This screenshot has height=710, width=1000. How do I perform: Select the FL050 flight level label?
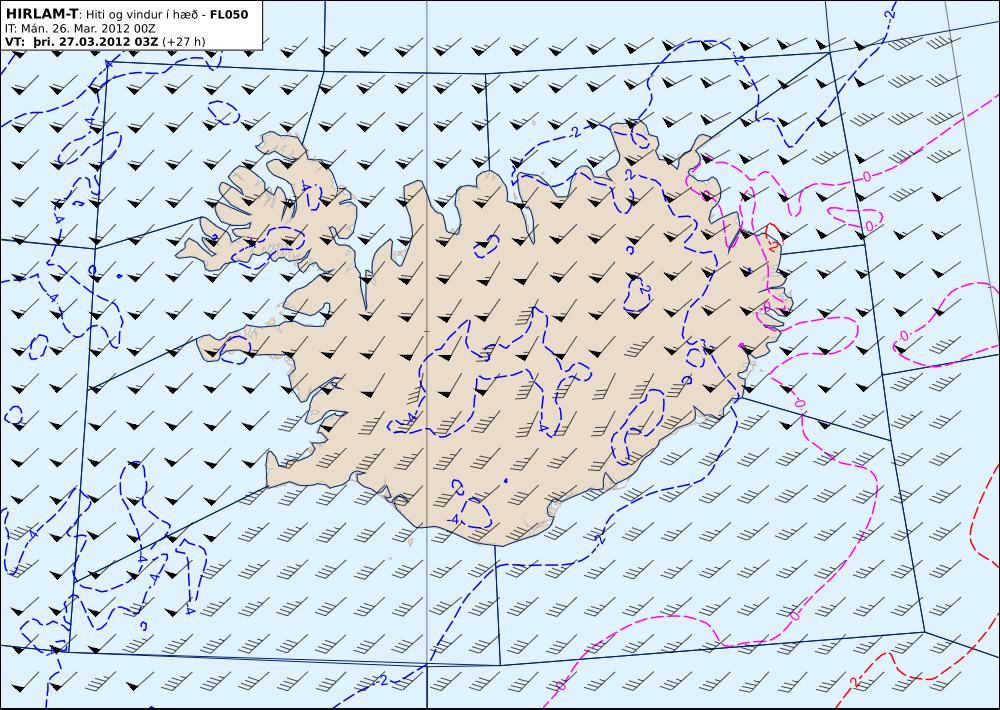click(229, 14)
